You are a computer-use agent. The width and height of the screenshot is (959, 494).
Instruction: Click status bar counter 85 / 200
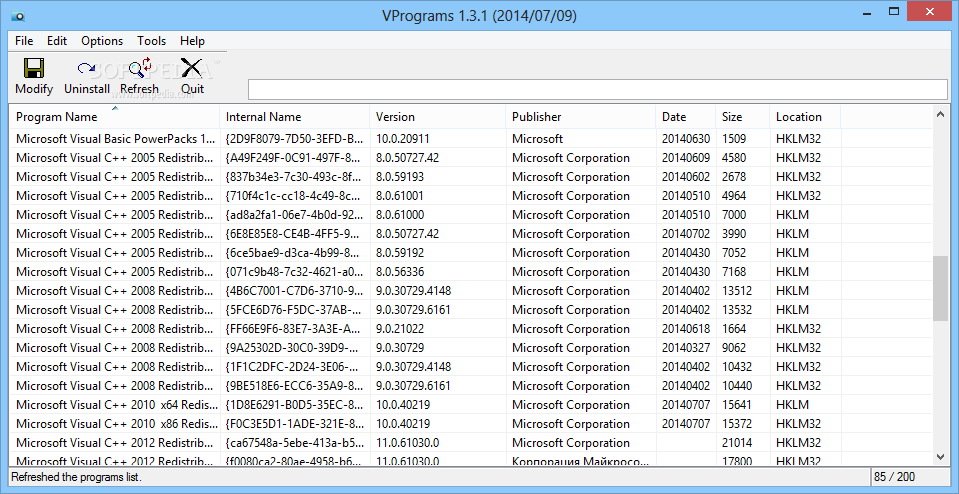tap(895, 477)
